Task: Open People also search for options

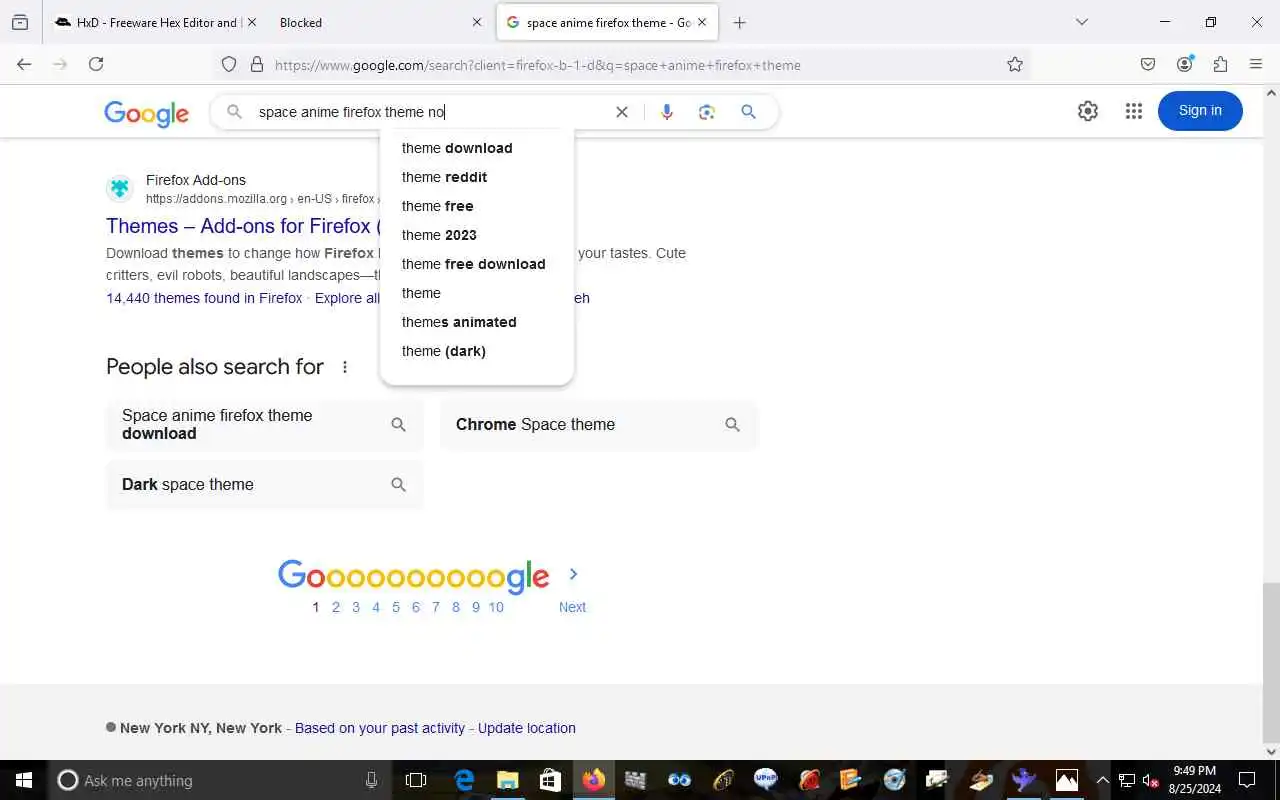Action: pos(345,367)
